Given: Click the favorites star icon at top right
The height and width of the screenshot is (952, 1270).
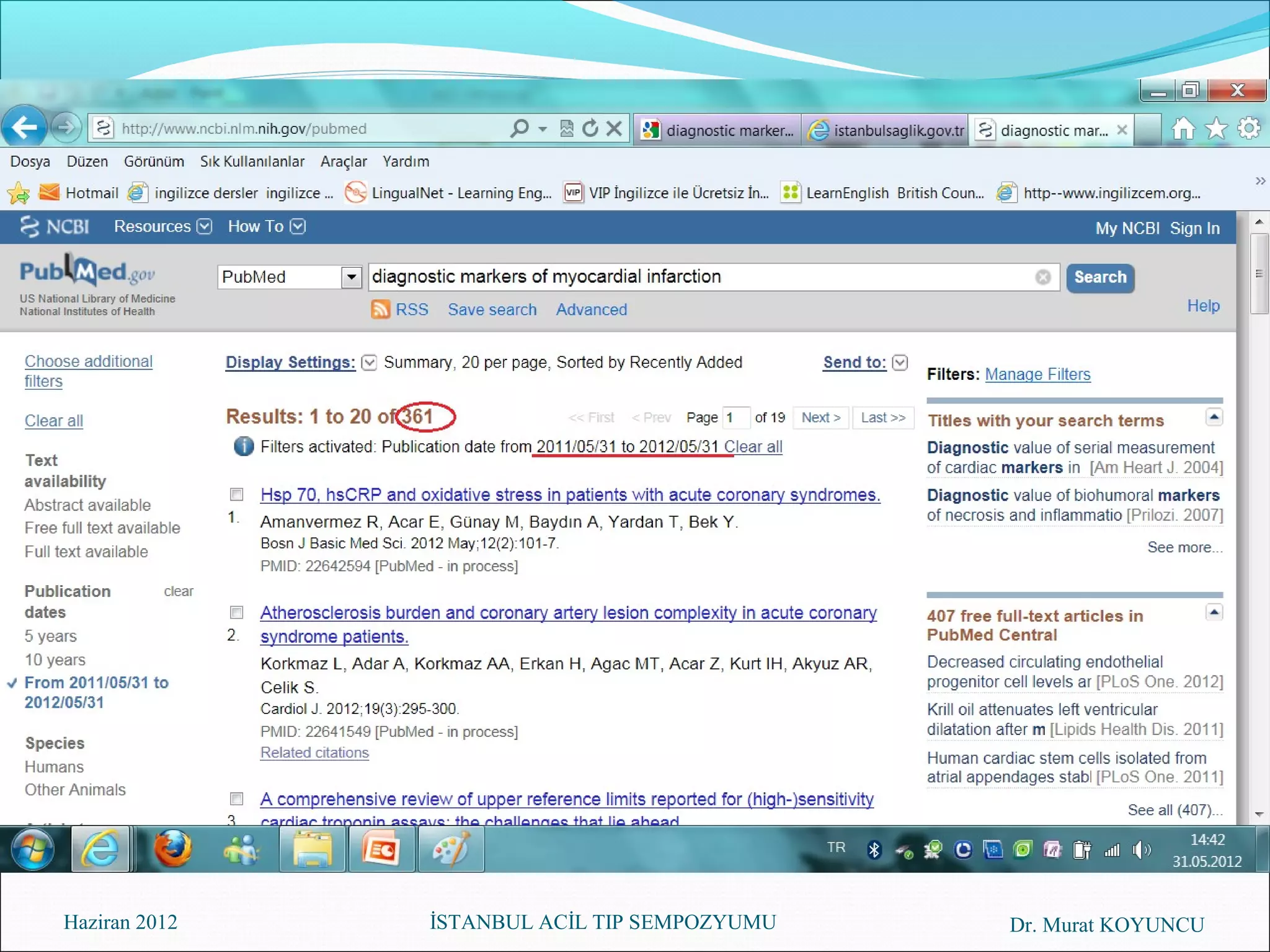Looking at the screenshot, I should click(x=1215, y=128).
